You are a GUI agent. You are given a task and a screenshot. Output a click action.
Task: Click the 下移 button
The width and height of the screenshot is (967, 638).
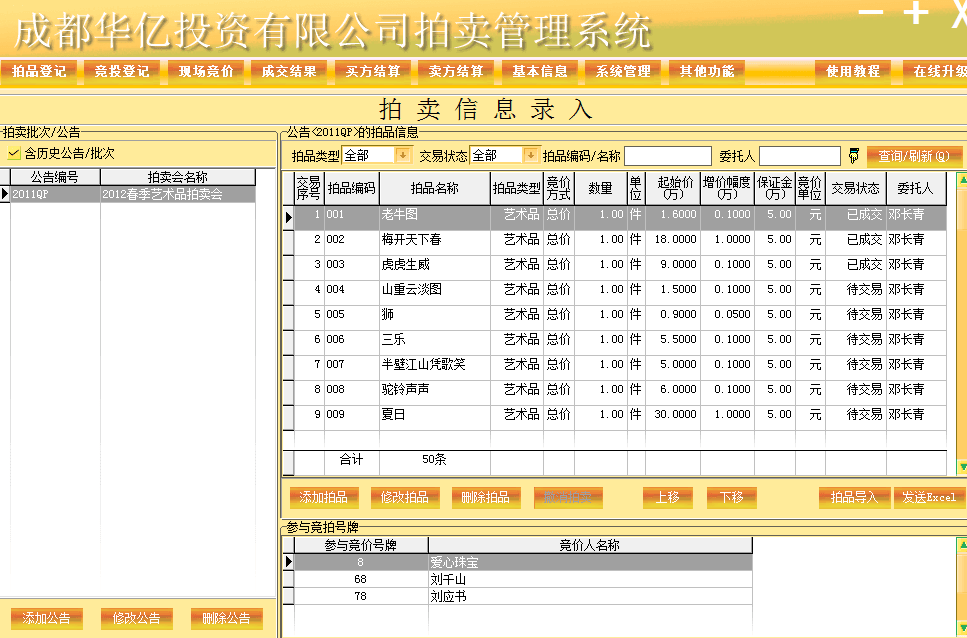click(731, 497)
